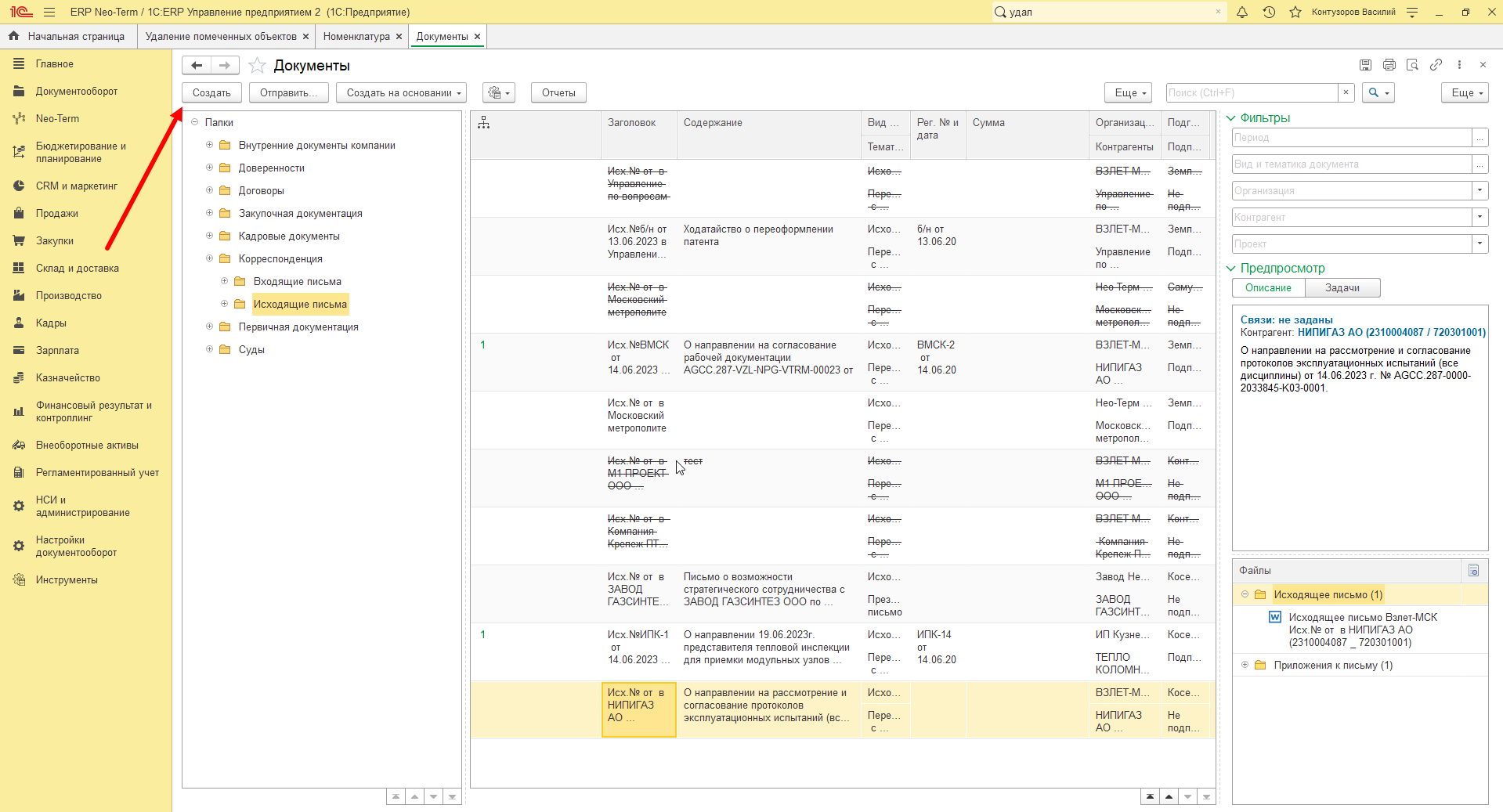Go back with left arrow button

click(x=197, y=66)
